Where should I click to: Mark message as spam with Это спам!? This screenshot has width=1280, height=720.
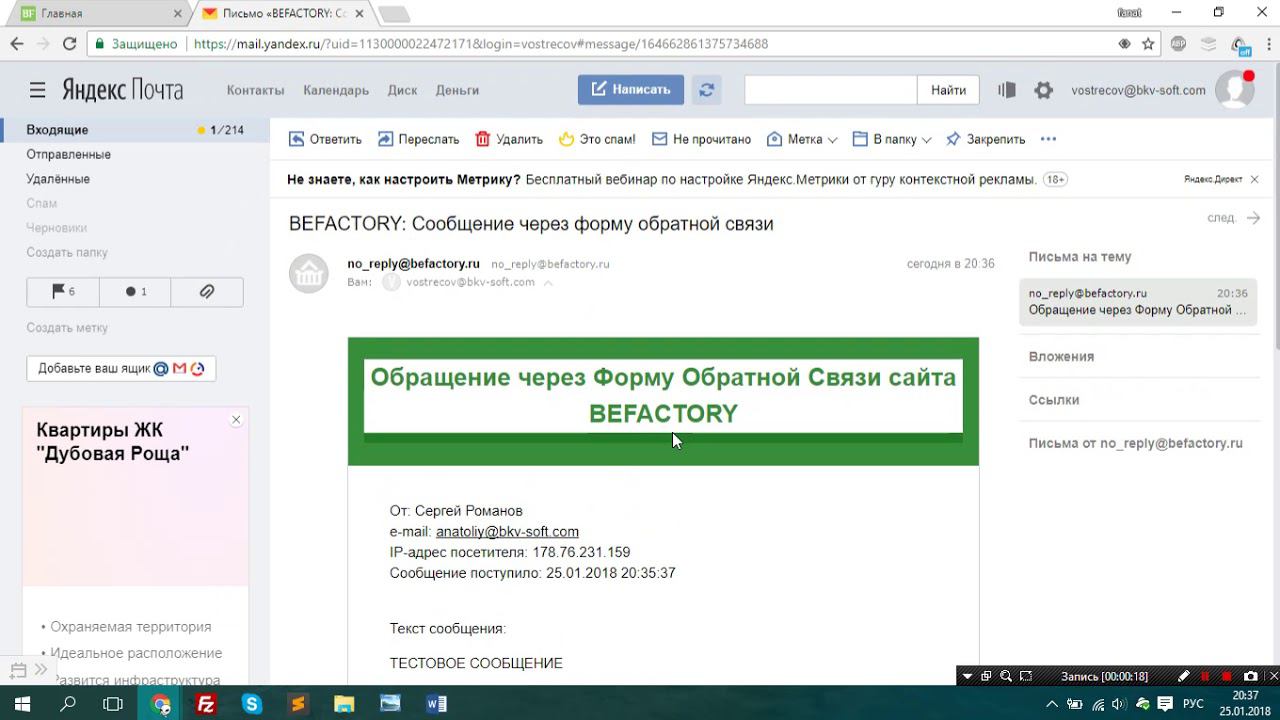coord(597,139)
